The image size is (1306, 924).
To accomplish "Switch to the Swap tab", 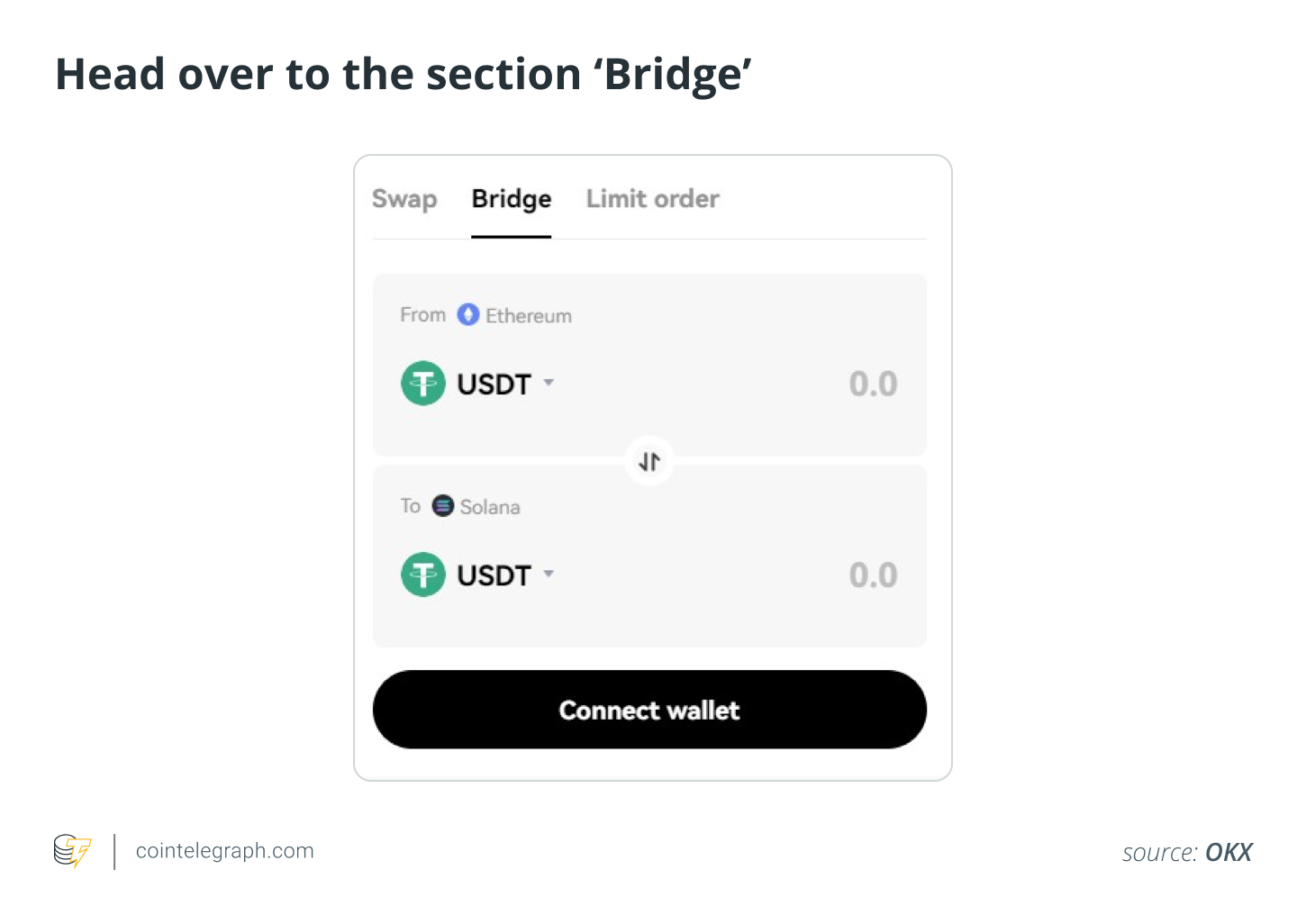I will point(404,198).
